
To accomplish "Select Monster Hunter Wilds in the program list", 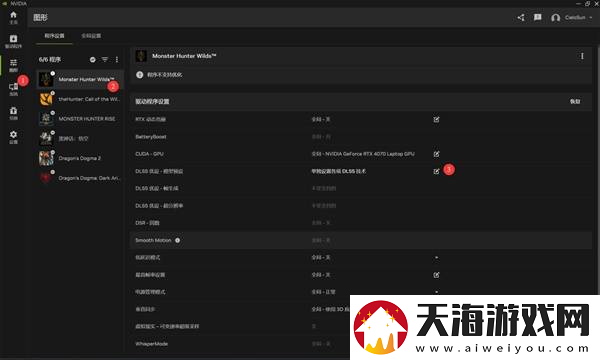I will (80, 79).
